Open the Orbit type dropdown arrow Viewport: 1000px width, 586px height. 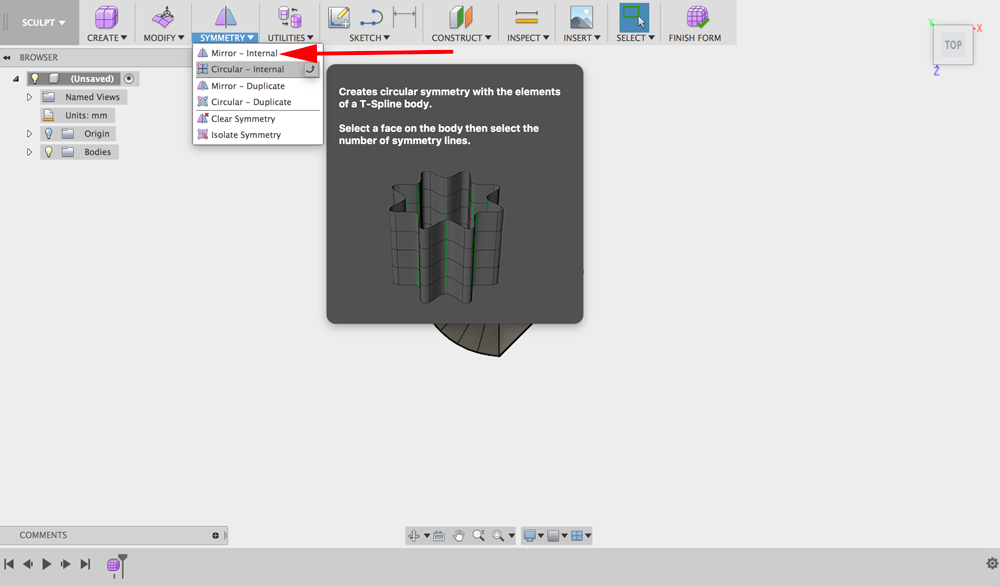tap(427, 536)
